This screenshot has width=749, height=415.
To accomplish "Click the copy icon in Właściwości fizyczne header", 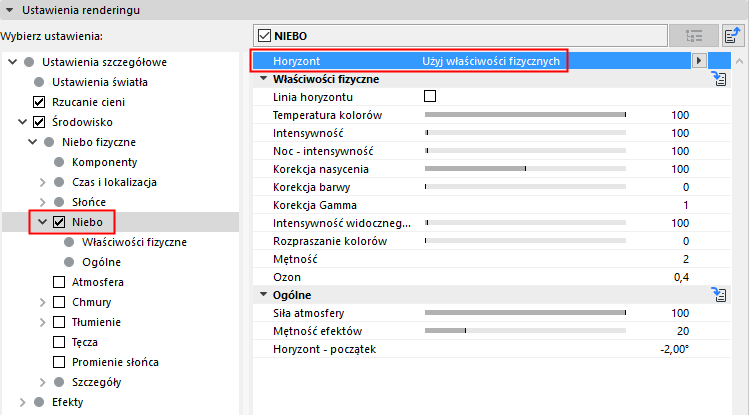I will pyautogui.click(x=719, y=79).
